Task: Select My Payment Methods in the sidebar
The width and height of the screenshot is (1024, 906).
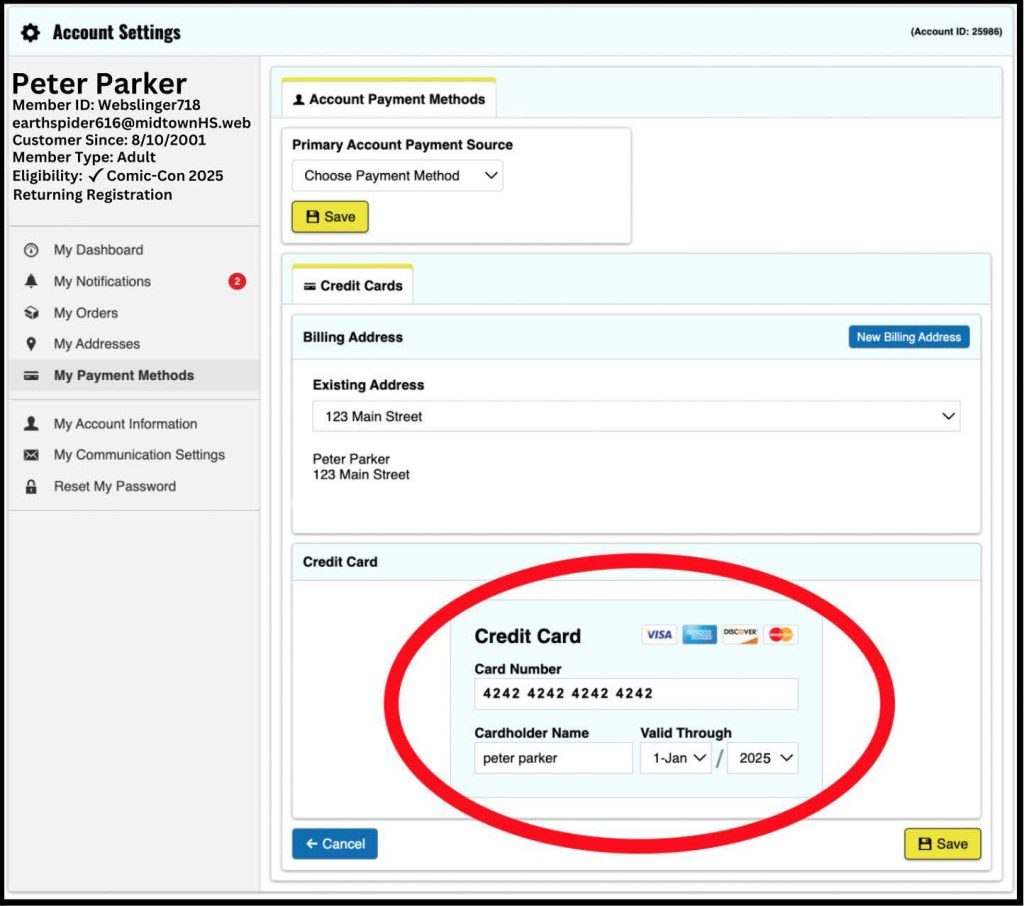Action: coord(123,376)
